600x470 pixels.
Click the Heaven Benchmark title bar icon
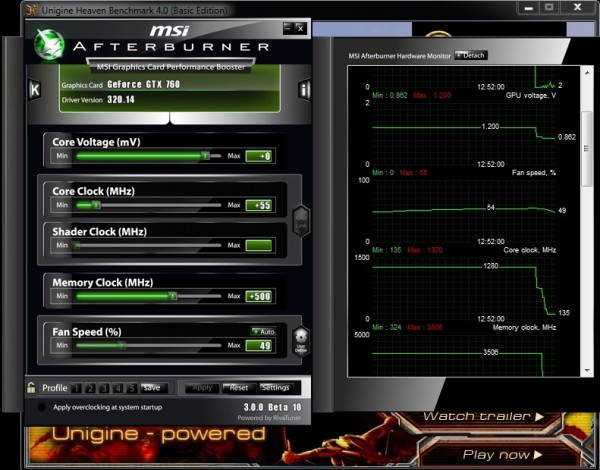point(32,10)
